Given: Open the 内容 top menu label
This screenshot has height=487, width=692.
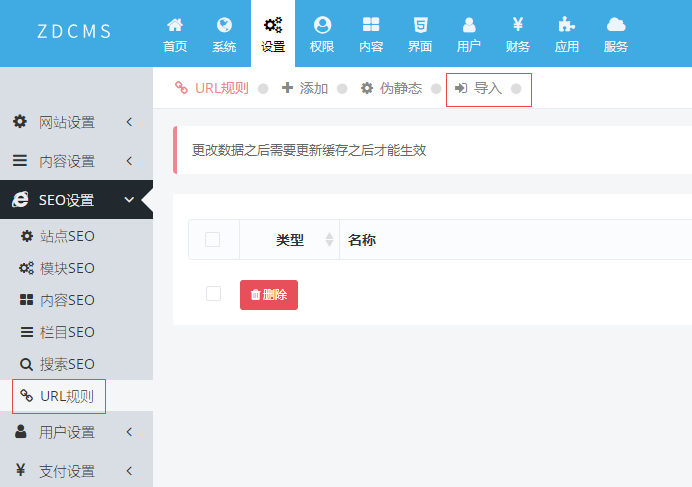Looking at the screenshot, I should [x=371, y=46].
